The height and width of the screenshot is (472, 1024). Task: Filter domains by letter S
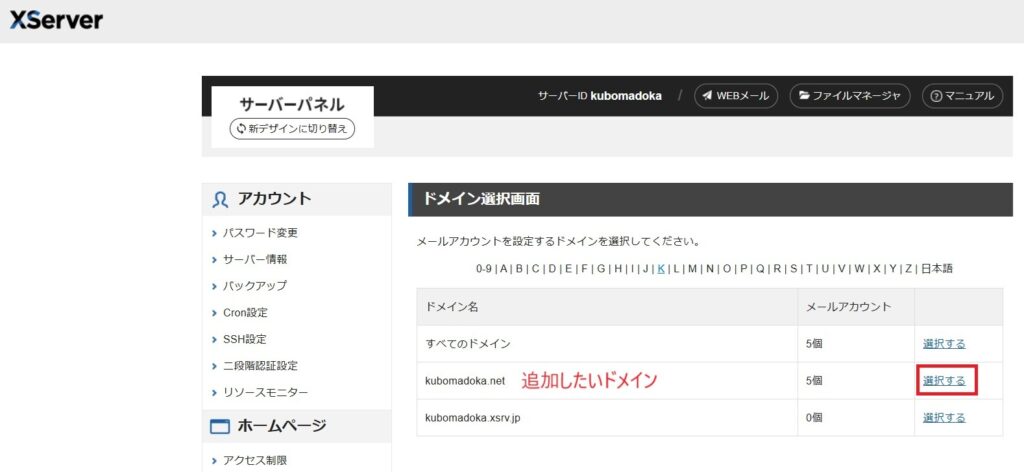pos(794,268)
